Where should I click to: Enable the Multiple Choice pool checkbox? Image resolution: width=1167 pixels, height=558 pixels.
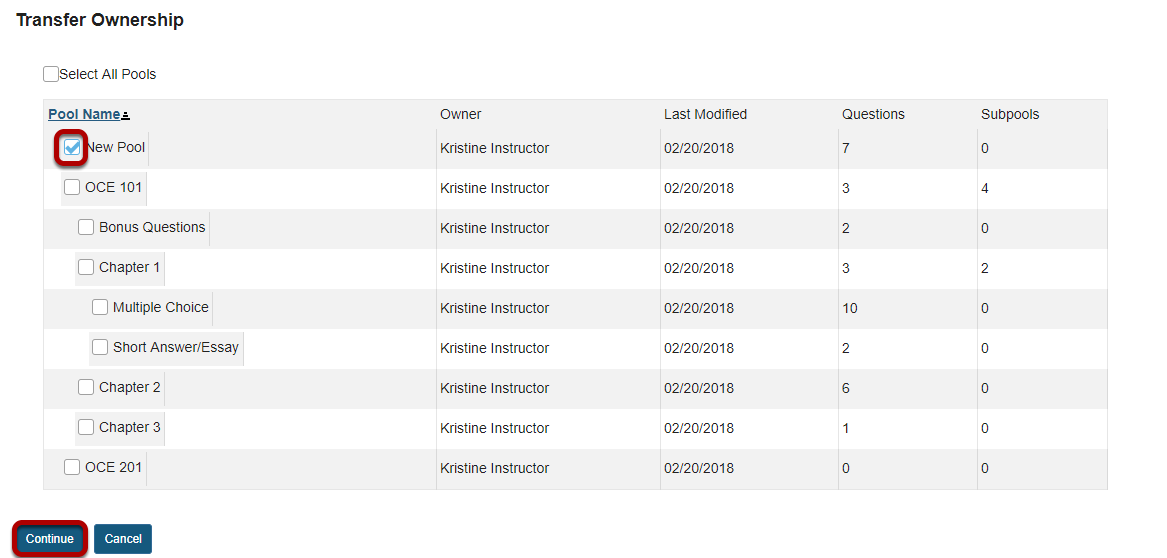pyautogui.click(x=100, y=307)
